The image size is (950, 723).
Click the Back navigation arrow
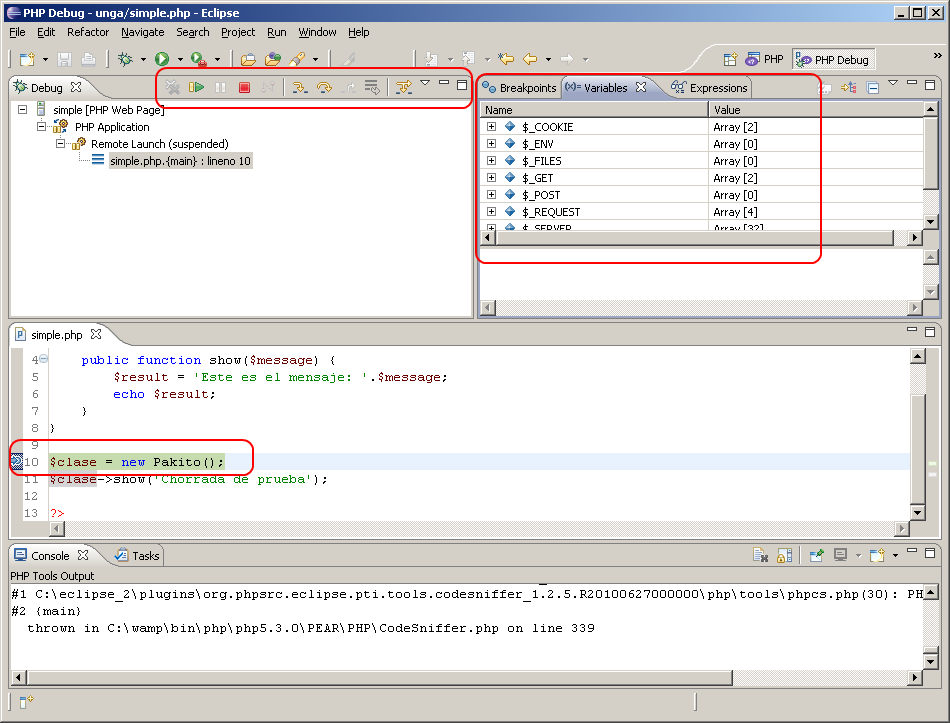pyautogui.click(x=530, y=59)
